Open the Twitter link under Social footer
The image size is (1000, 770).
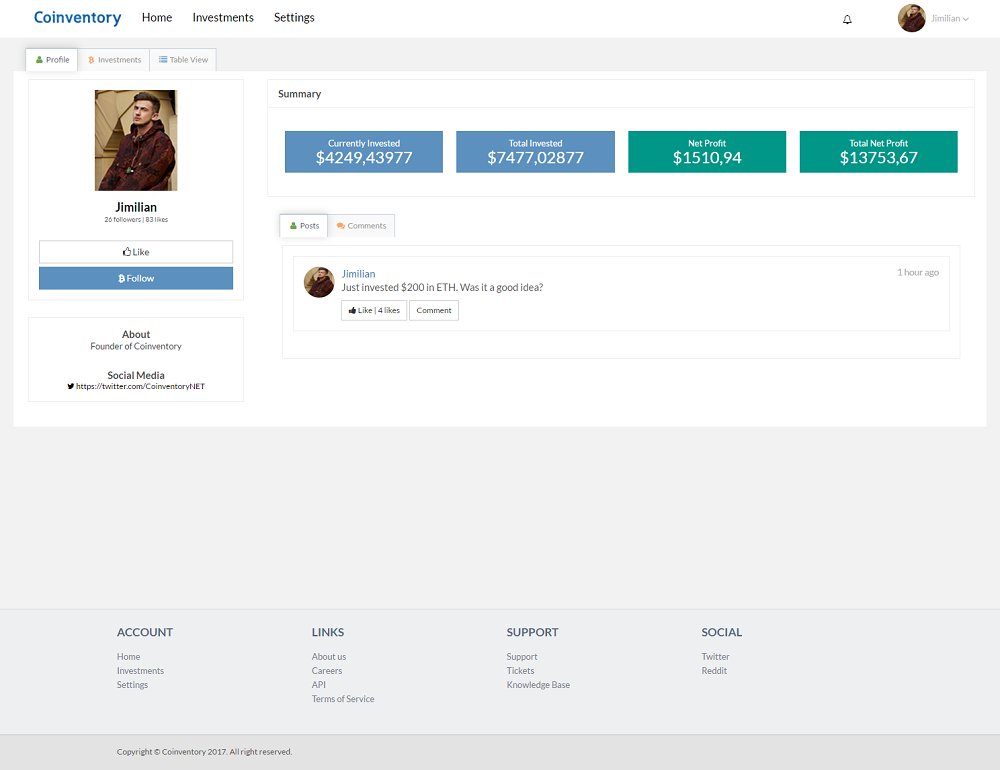coord(716,656)
